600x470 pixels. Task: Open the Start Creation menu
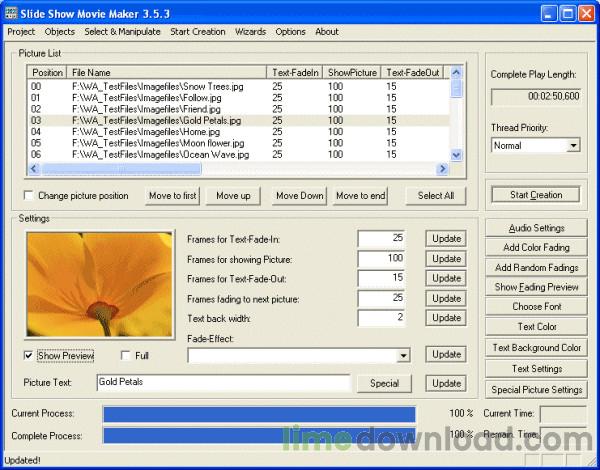(197, 32)
